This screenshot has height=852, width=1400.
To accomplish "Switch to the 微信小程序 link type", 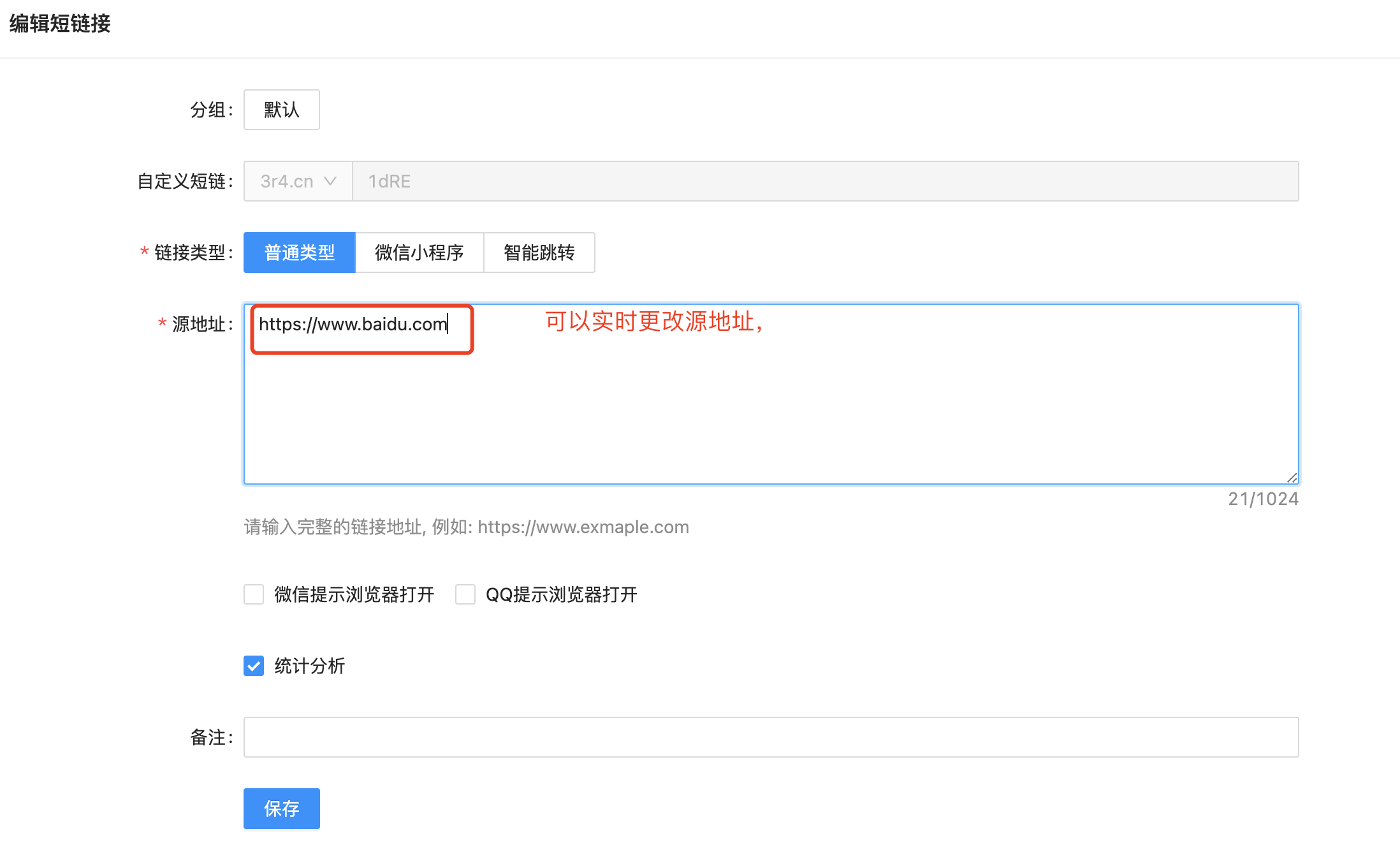I will (419, 253).
